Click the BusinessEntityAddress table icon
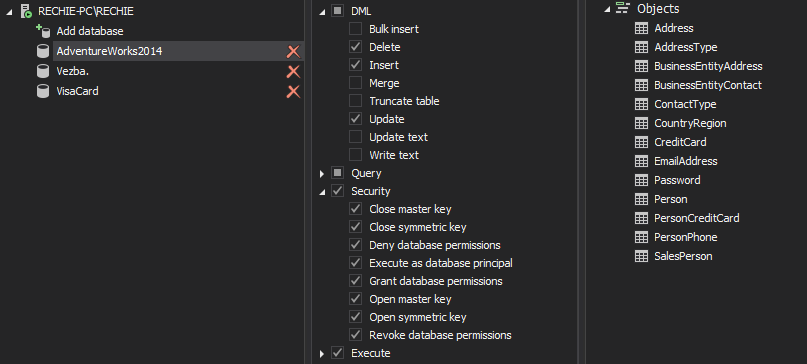 [641, 66]
